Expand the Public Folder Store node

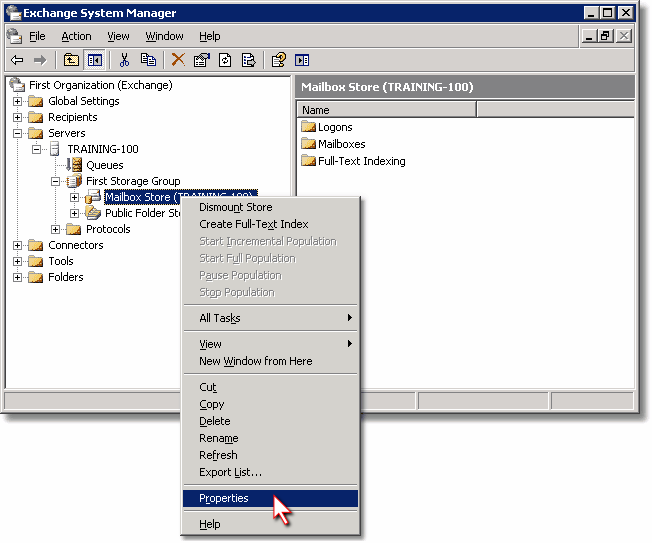74,213
